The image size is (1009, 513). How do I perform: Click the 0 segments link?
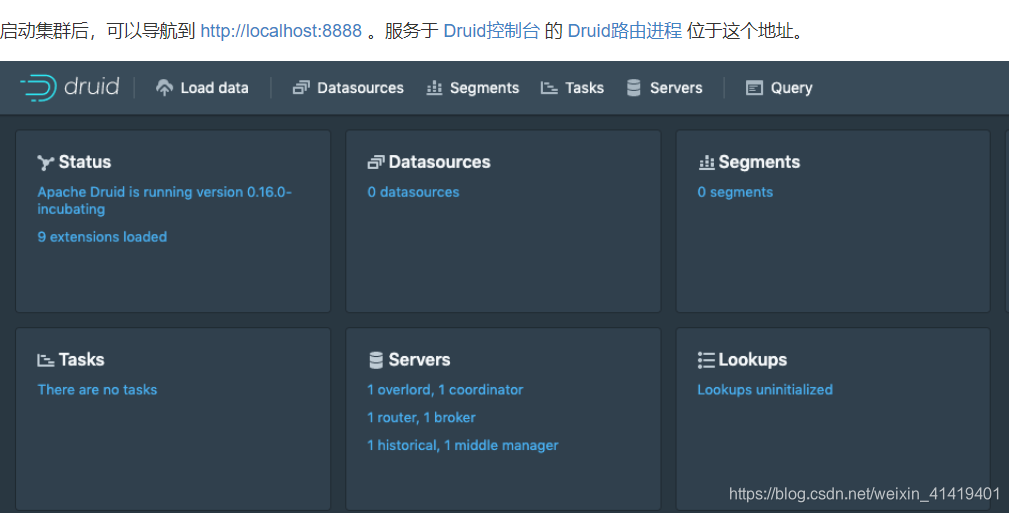pyautogui.click(x=735, y=192)
